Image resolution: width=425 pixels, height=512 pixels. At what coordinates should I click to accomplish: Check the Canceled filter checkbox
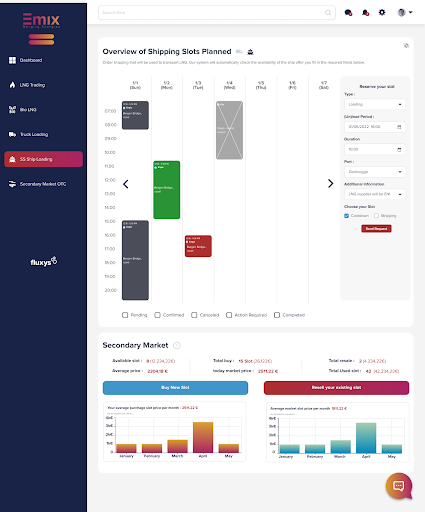click(194, 315)
